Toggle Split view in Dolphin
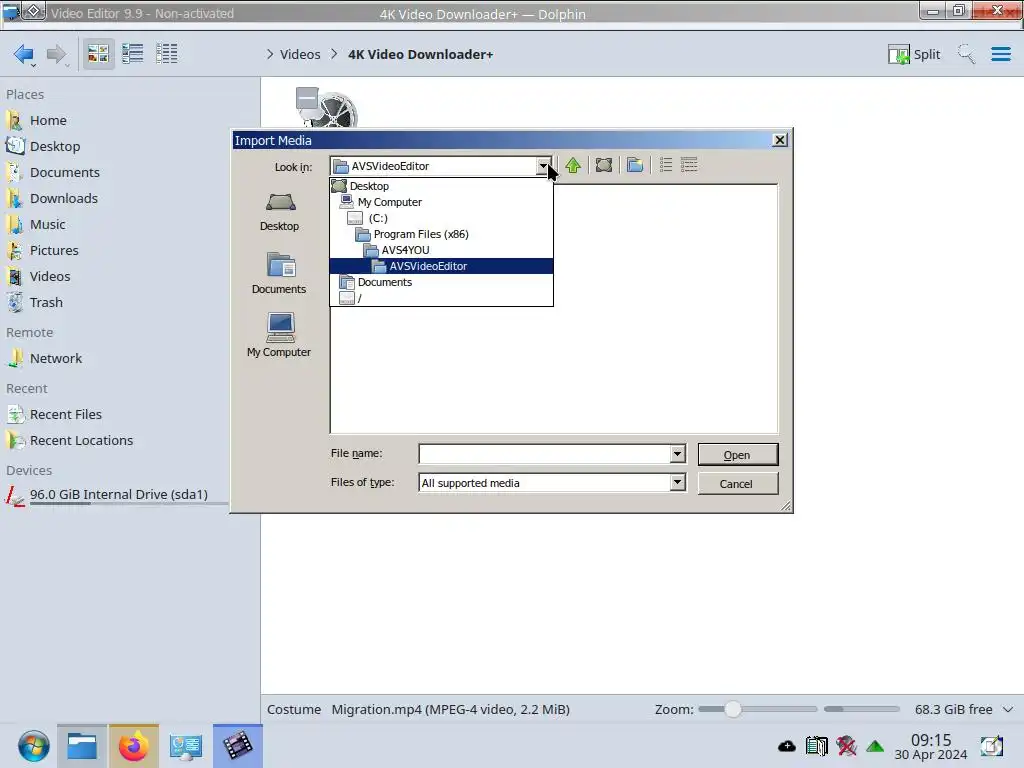The width and height of the screenshot is (1024, 768). click(914, 54)
